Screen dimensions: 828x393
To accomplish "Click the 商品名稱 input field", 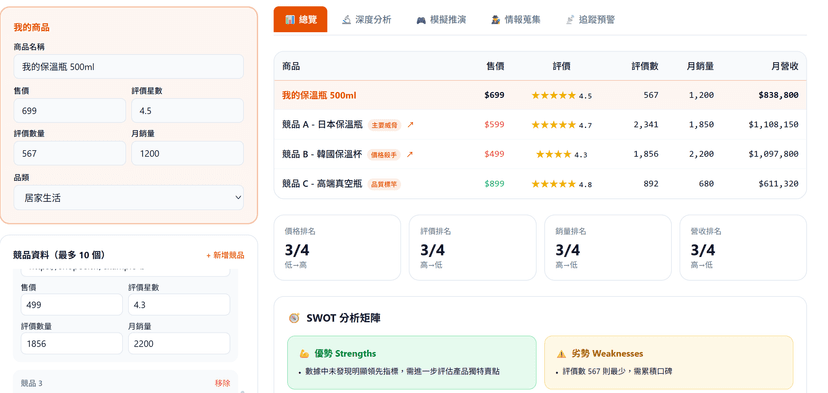I will pos(129,67).
